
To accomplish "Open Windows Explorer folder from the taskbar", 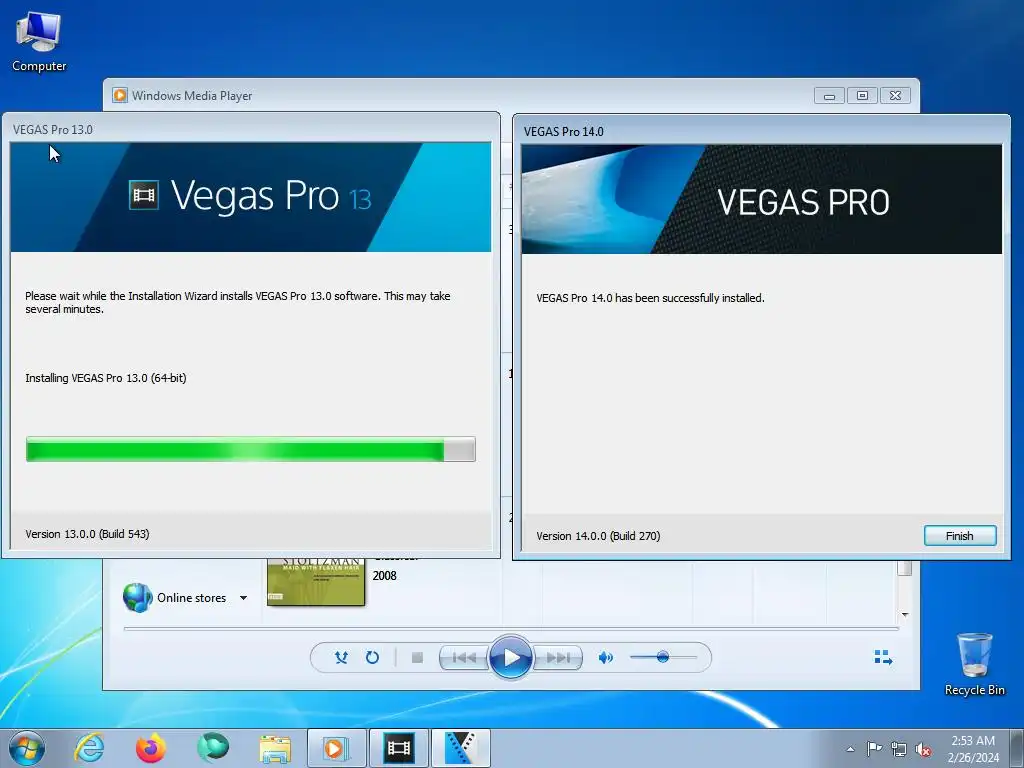I will pyautogui.click(x=275, y=749).
